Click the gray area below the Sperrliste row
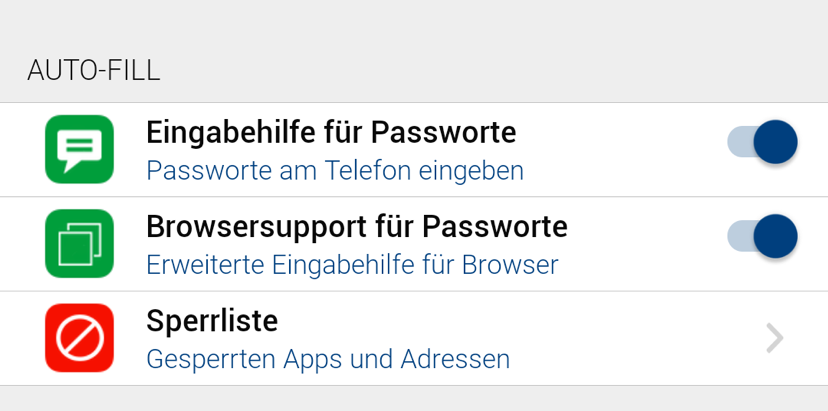This screenshot has width=828, height=411. pos(414,399)
